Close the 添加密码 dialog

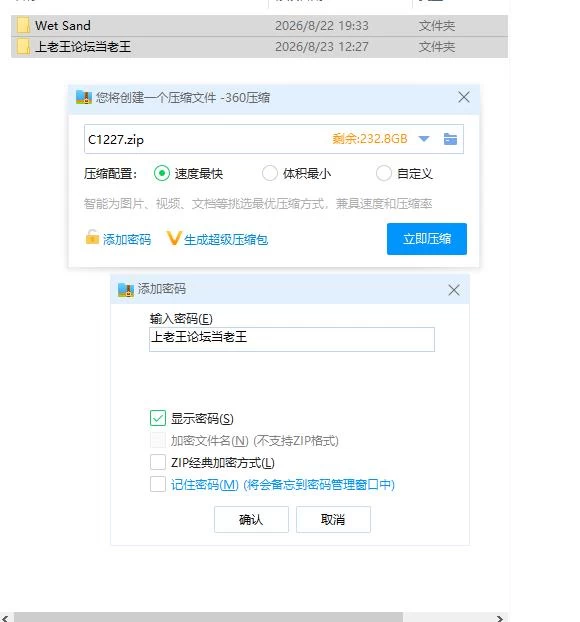[x=454, y=290]
